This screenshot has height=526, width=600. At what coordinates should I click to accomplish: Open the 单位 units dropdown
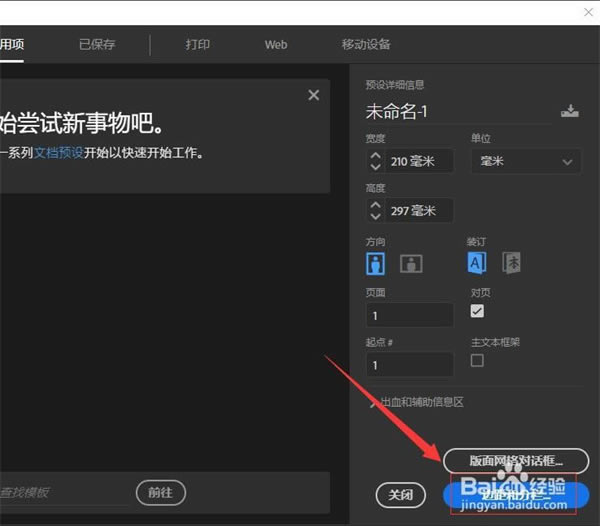click(526, 161)
